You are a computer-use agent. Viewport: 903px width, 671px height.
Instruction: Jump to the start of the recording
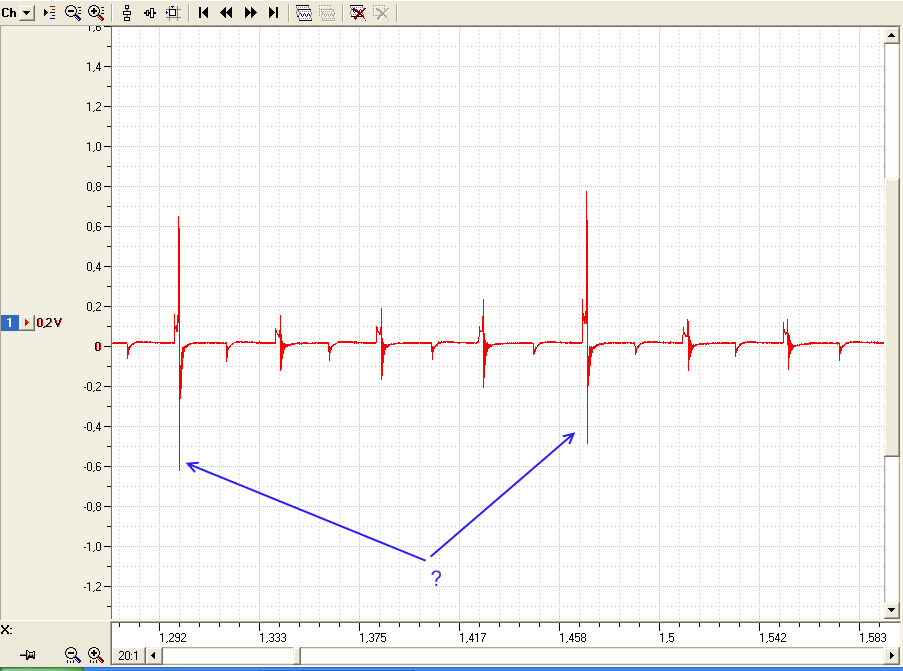coord(203,13)
